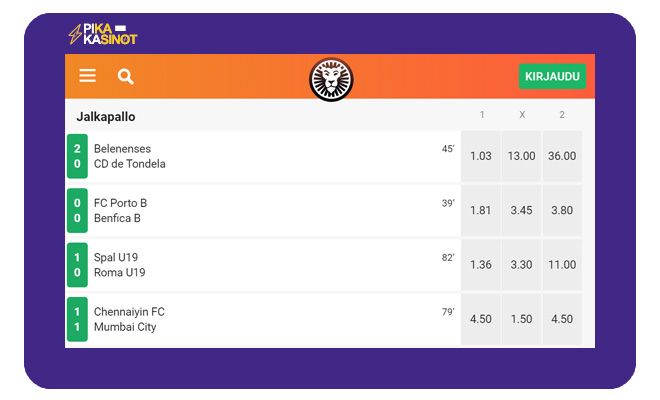Open the Chennaiyin FC vs Mumbai City match
The width and height of the screenshot is (660, 400).
pyautogui.click(x=263, y=319)
